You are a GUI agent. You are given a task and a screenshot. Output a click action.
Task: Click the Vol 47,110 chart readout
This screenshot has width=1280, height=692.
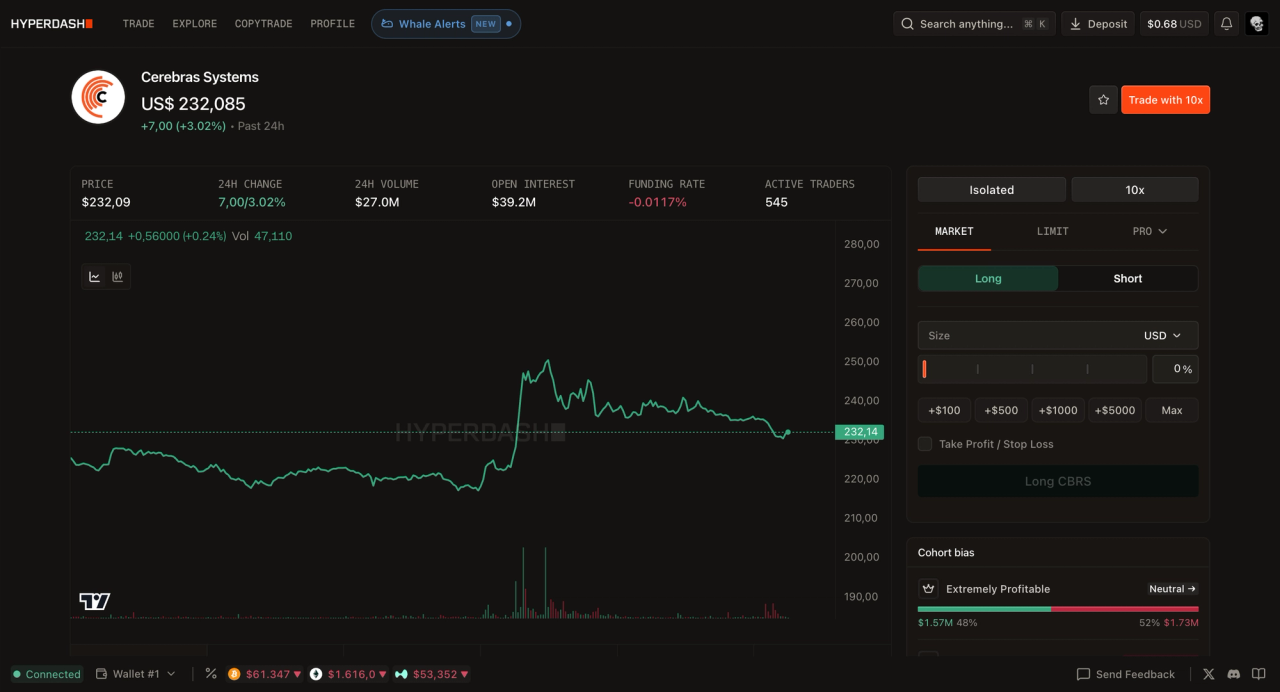pos(262,236)
